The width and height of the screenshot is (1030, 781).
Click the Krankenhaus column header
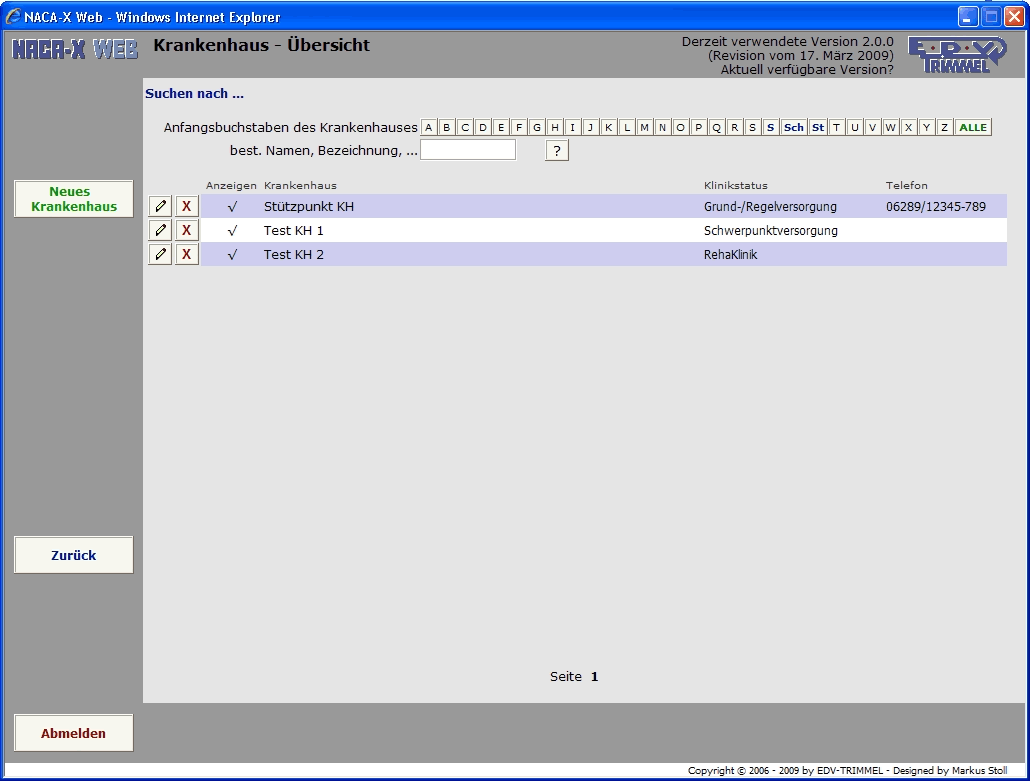(300, 185)
